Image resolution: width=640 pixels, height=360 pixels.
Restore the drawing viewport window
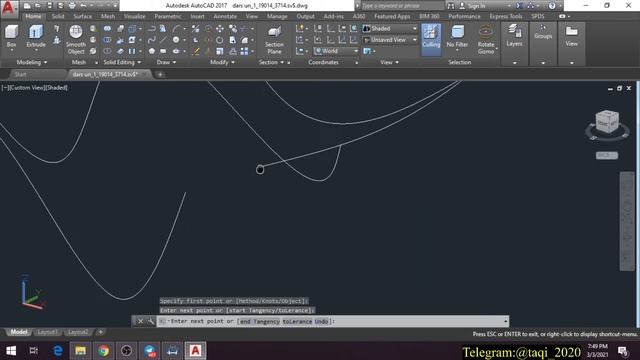619,88
